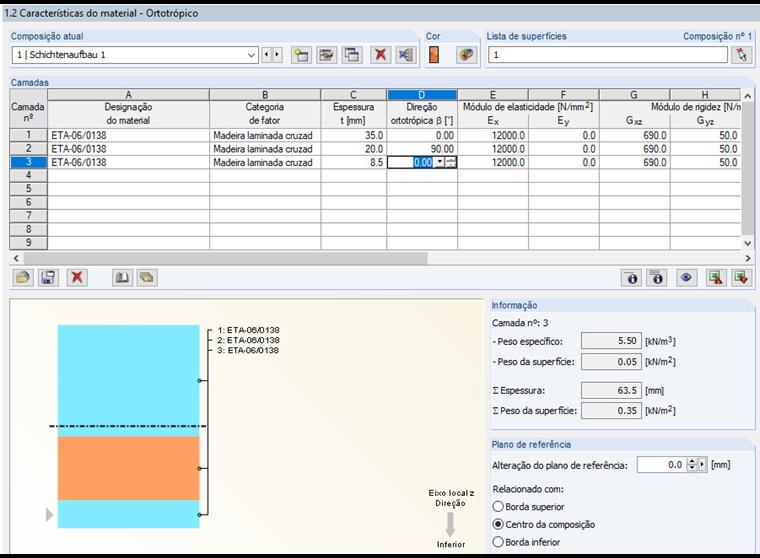760x558 pixels.
Task: Click Madeira laminada cruzad cell in row 2
Action: (265, 149)
